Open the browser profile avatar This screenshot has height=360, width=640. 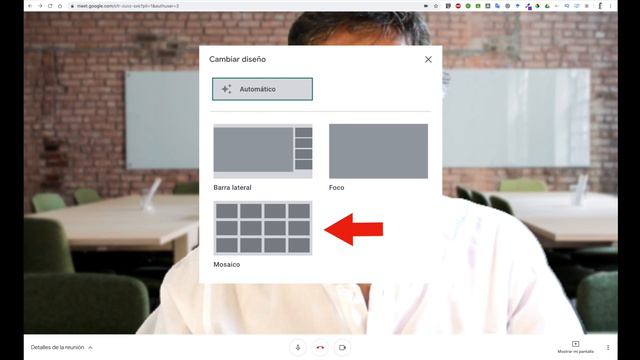pyautogui.click(x=600, y=6)
